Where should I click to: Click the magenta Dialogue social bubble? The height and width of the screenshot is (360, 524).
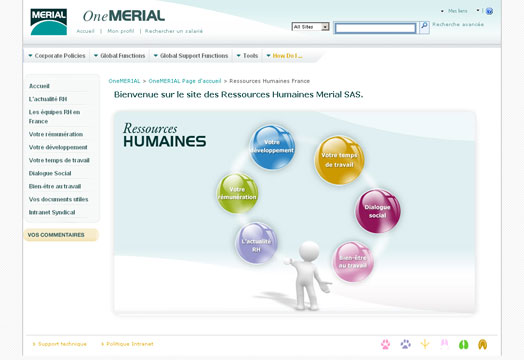pos(378,211)
